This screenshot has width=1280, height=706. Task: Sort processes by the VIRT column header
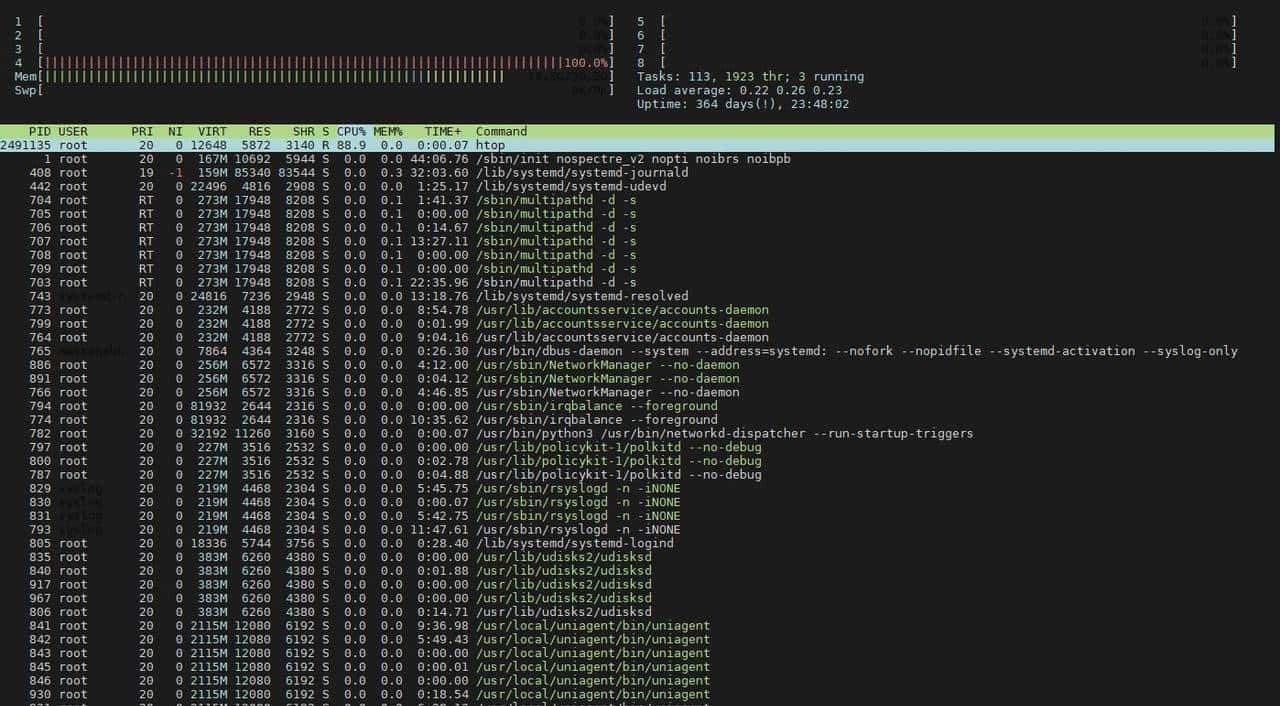click(212, 131)
